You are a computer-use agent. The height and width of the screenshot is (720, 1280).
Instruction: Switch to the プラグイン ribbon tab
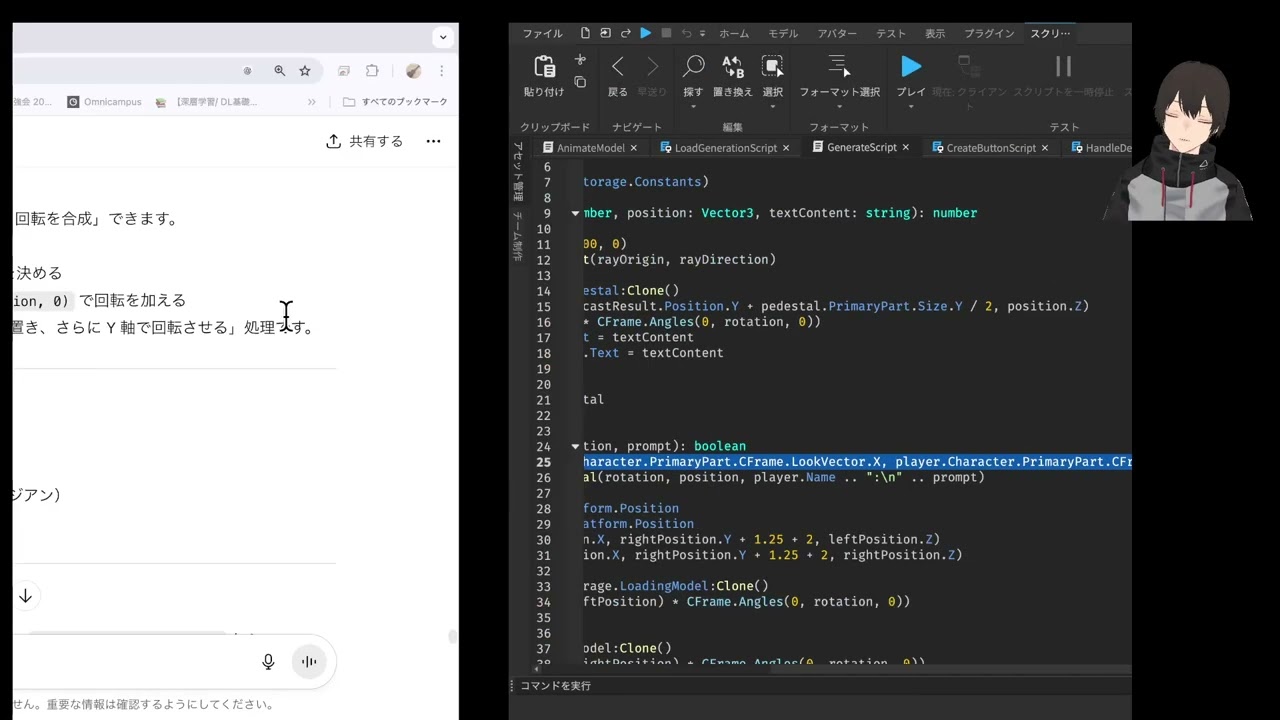[x=988, y=33]
